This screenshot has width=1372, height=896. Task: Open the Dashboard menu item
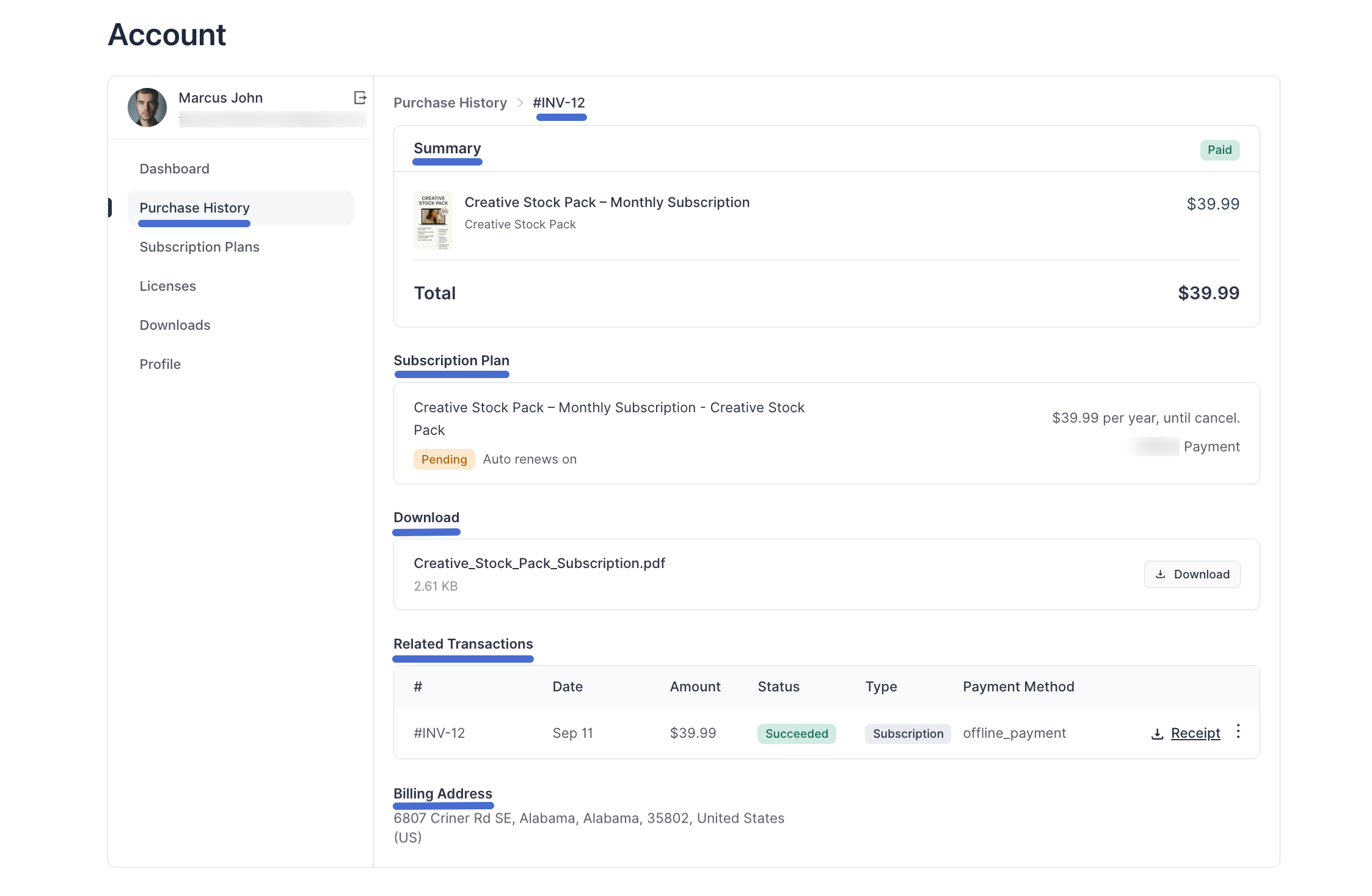pyautogui.click(x=174, y=169)
